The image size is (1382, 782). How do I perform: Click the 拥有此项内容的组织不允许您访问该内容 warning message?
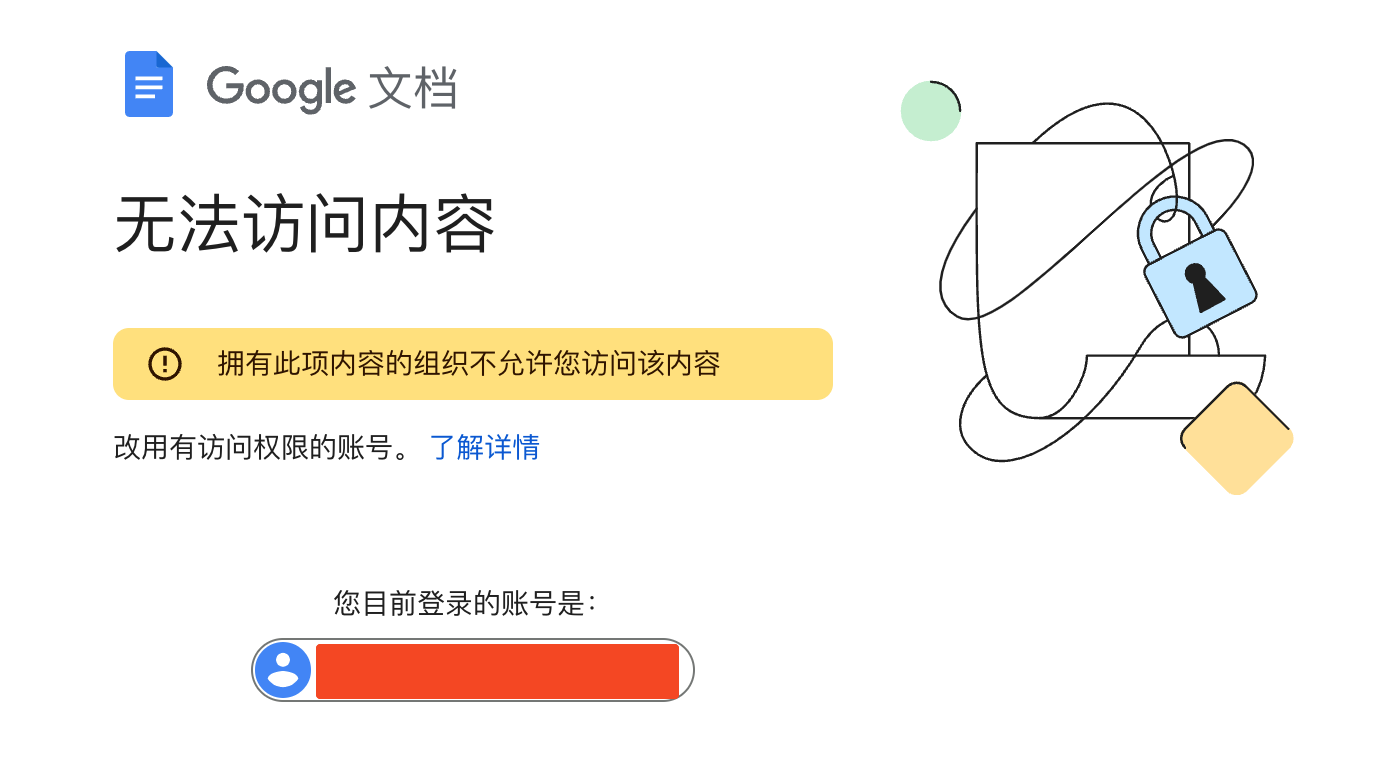click(x=469, y=364)
